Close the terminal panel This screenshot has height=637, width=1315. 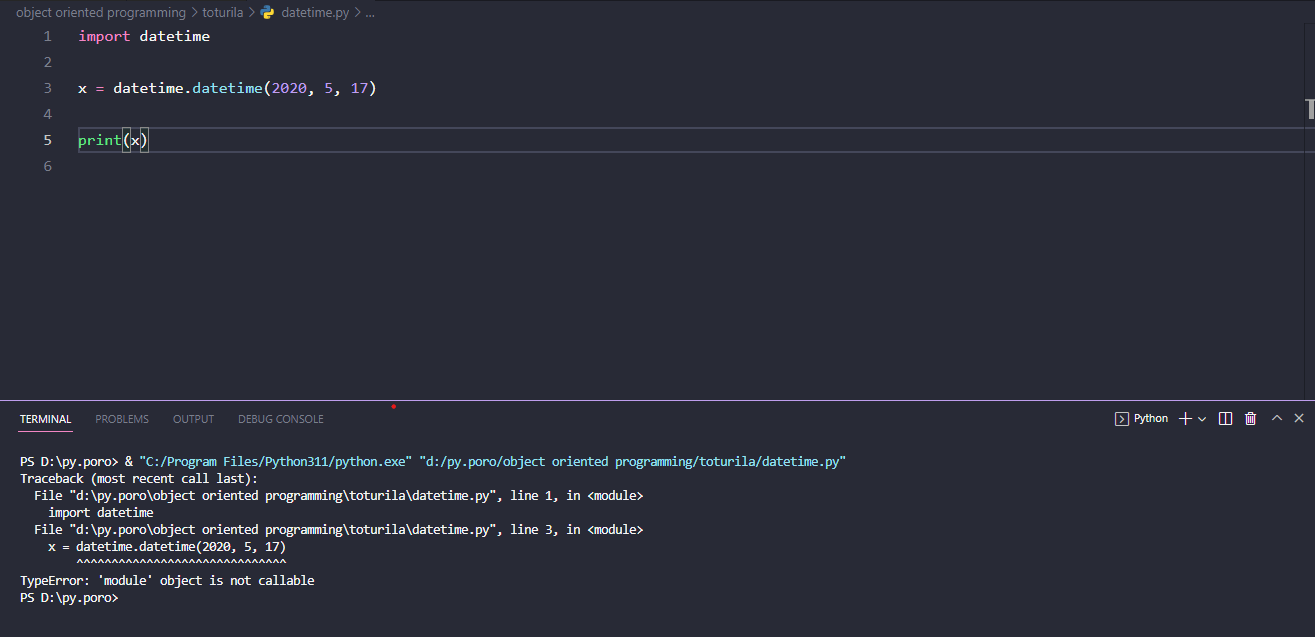click(x=1299, y=419)
